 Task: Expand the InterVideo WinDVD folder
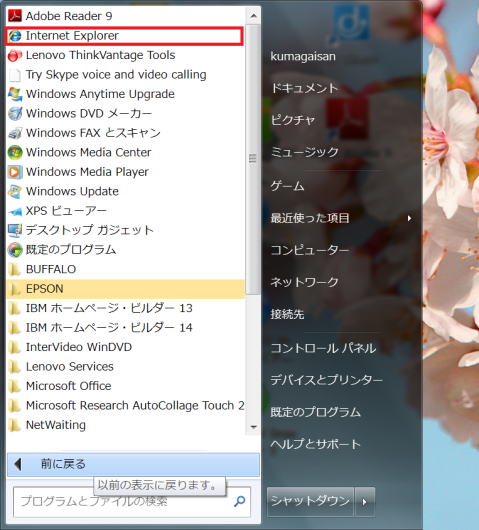click(125, 347)
